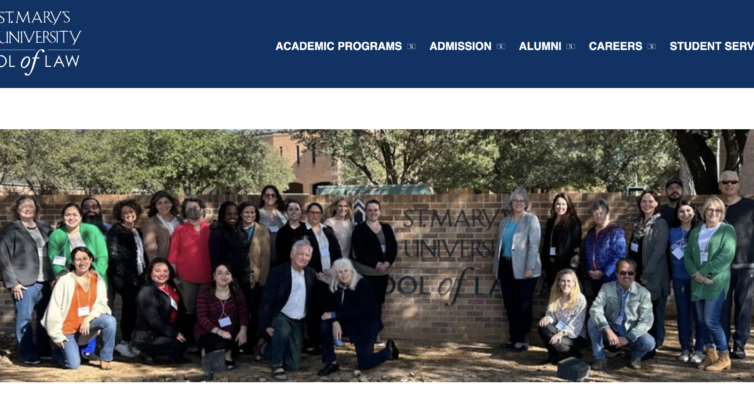The width and height of the screenshot is (754, 400).
Task: Click the kneeling man in white shirt
Action: click(x=288, y=308)
